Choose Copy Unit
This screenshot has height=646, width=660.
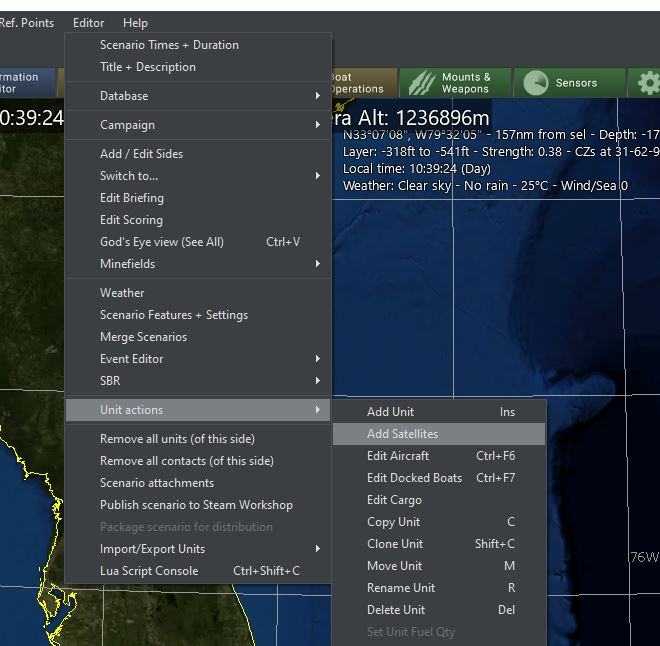pos(439,522)
